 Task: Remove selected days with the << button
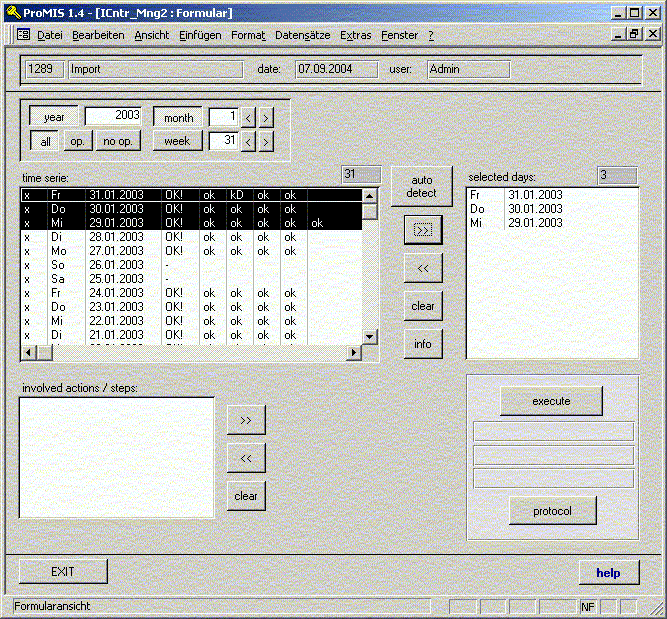tap(422, 268)
